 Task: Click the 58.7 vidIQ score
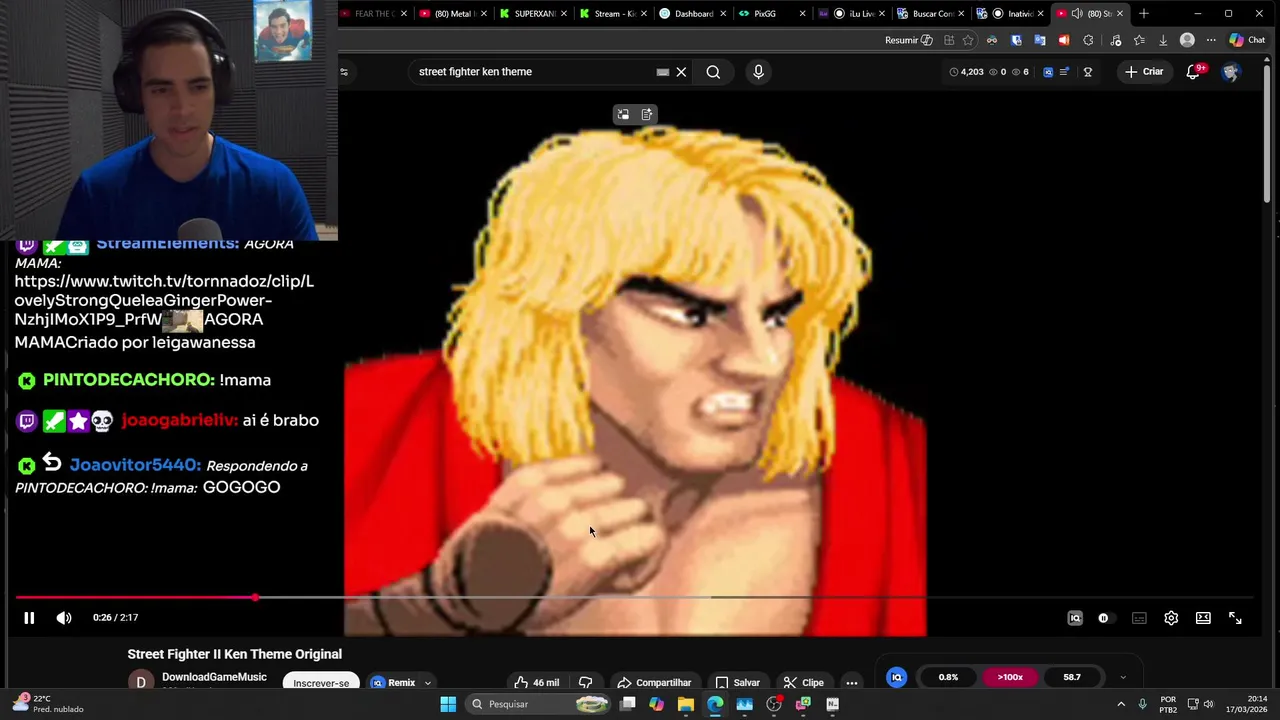1072,677
